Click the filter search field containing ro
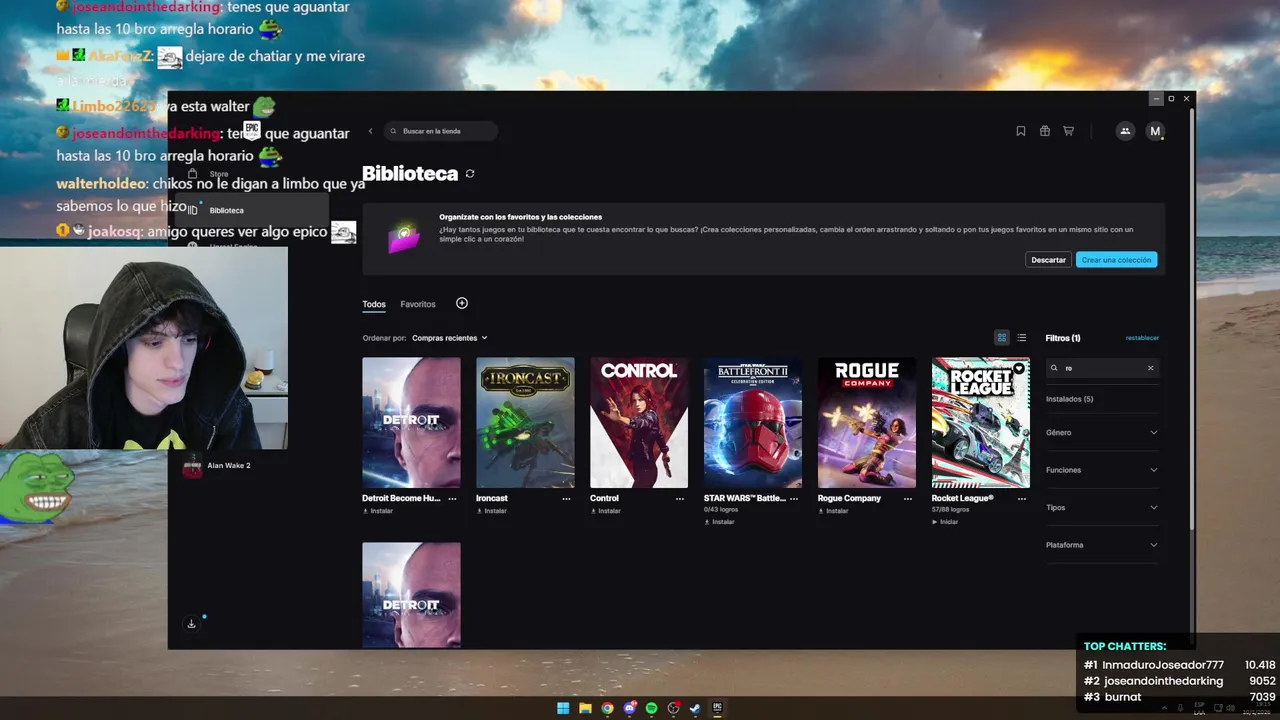 tap(1102, 368)
